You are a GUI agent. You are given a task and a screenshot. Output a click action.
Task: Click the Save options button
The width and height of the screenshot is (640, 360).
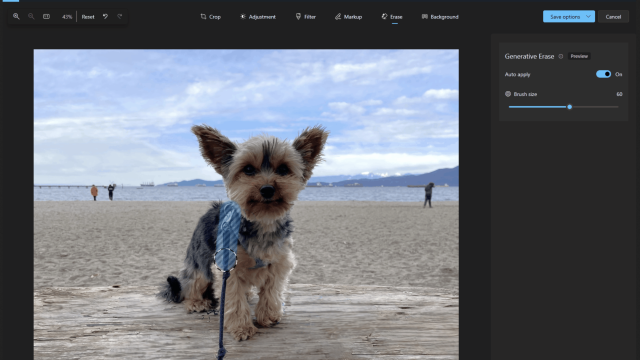[564, 17]
